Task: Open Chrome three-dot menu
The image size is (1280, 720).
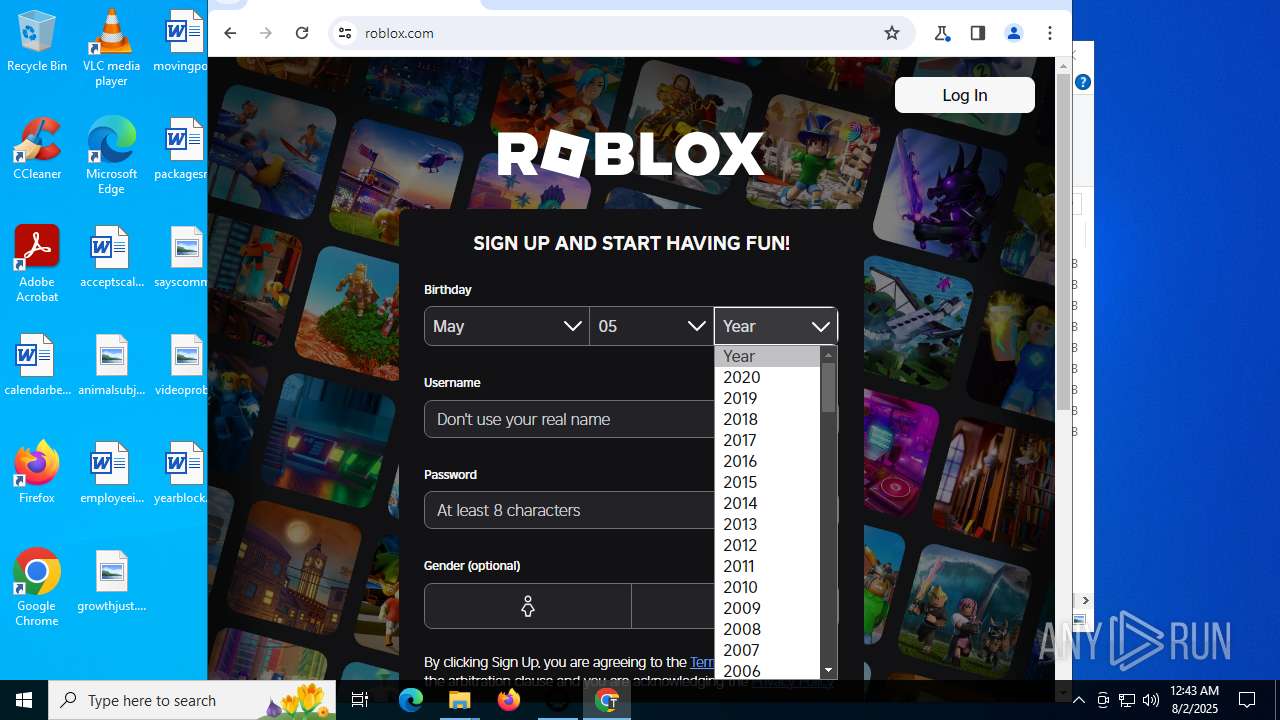Action: tap(1050, 33)
